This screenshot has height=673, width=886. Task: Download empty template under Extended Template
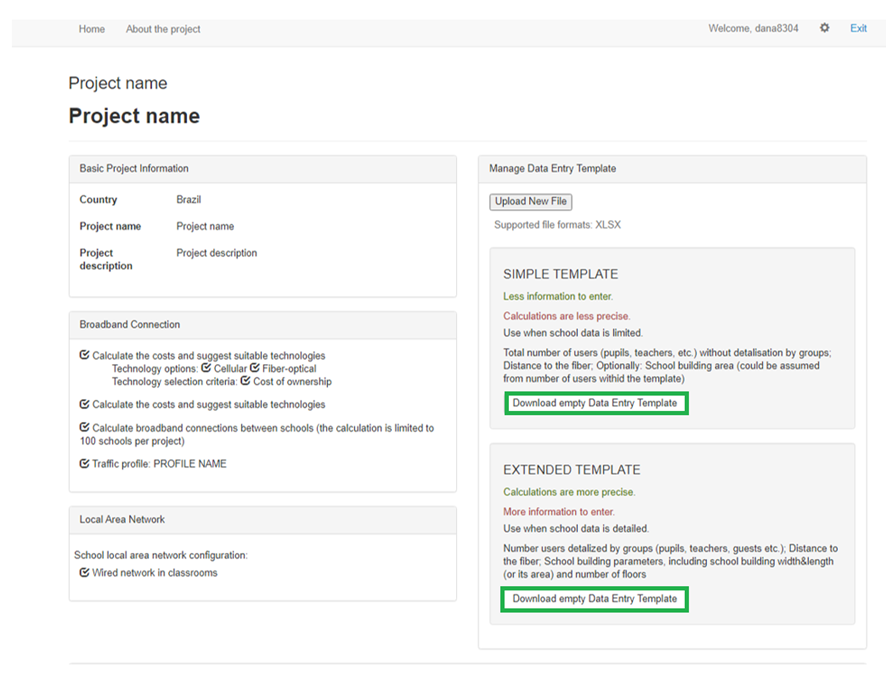tap(595, 599)
